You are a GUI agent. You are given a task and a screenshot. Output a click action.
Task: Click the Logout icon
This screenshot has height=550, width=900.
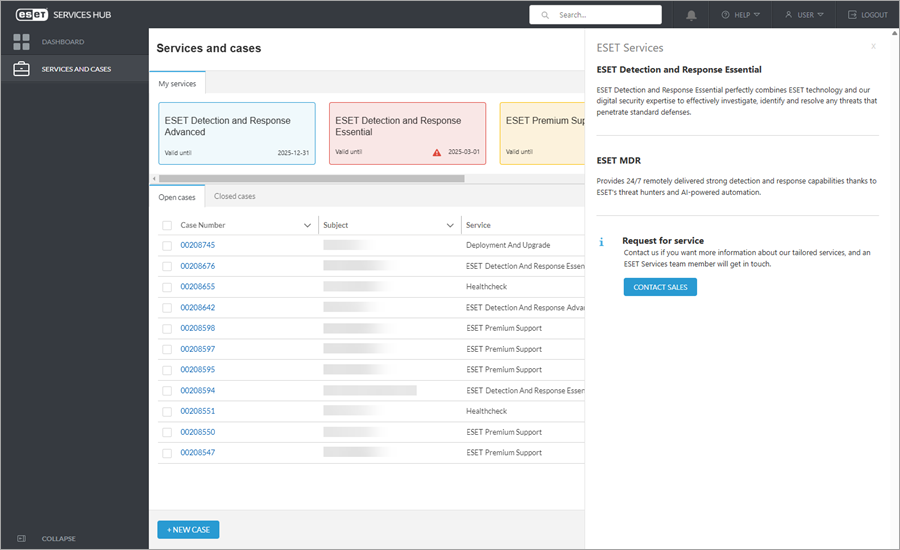point(853,15)
